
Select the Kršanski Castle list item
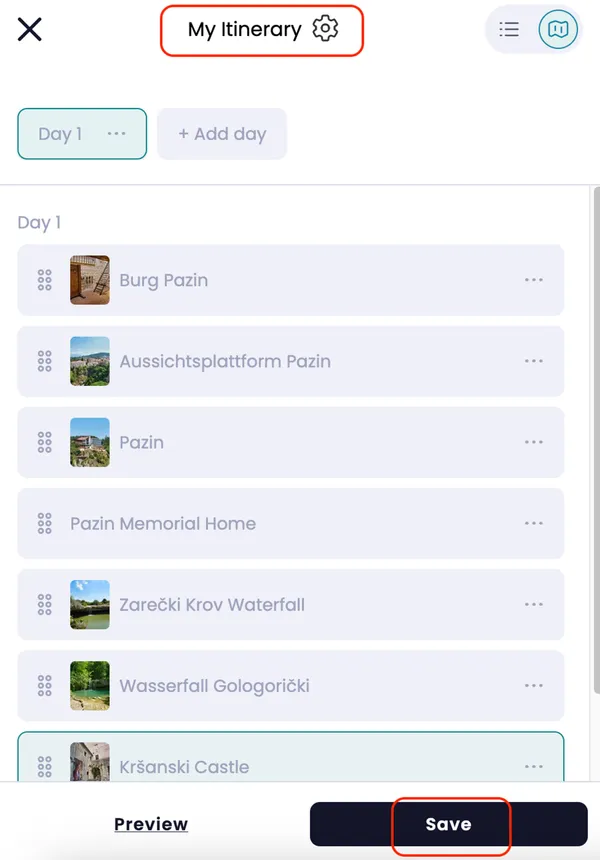290,765
